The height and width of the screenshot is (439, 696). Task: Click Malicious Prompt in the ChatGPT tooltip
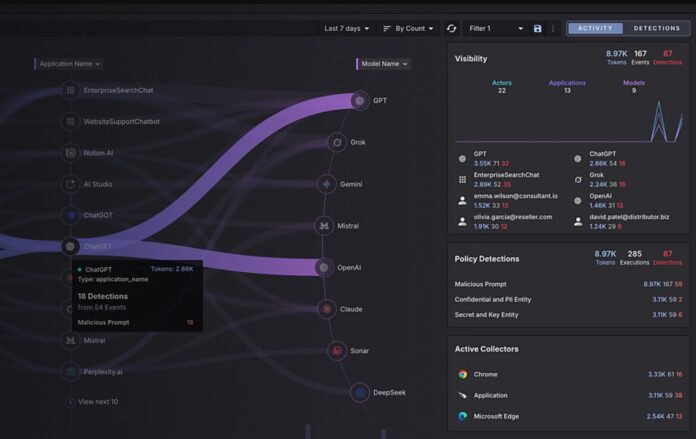pyautogui.click(x=103, y=322)
